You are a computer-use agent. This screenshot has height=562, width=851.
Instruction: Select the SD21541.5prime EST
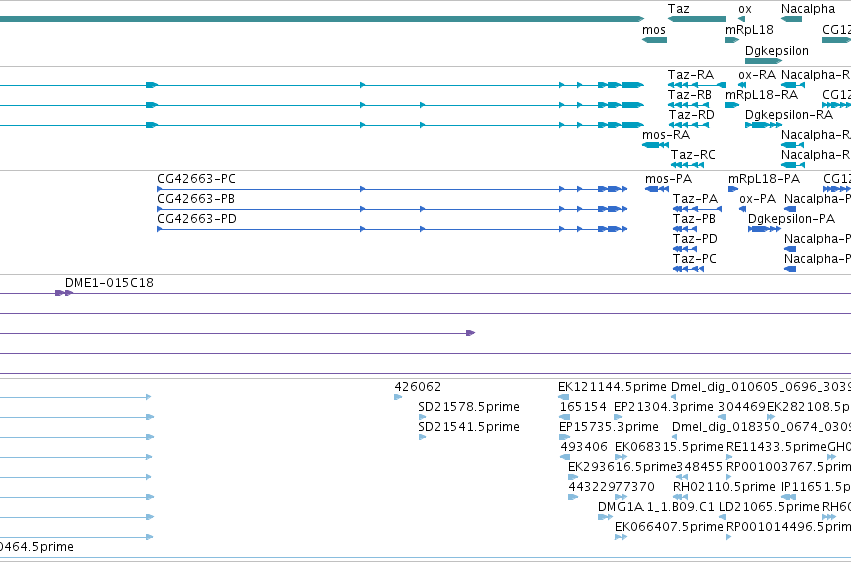422,437
